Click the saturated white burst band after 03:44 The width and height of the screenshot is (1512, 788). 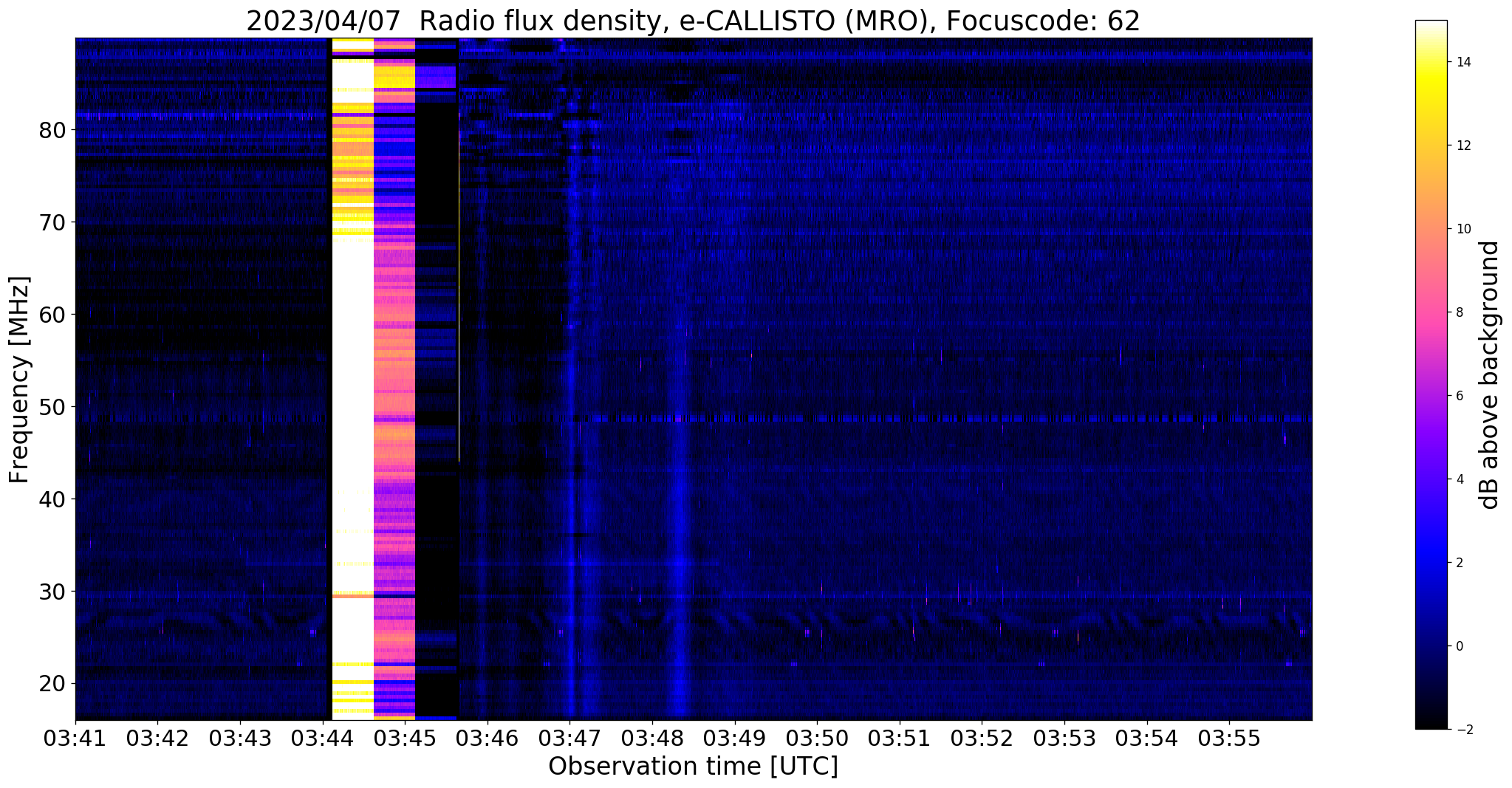pyautogui.click(x=352, y=379)
